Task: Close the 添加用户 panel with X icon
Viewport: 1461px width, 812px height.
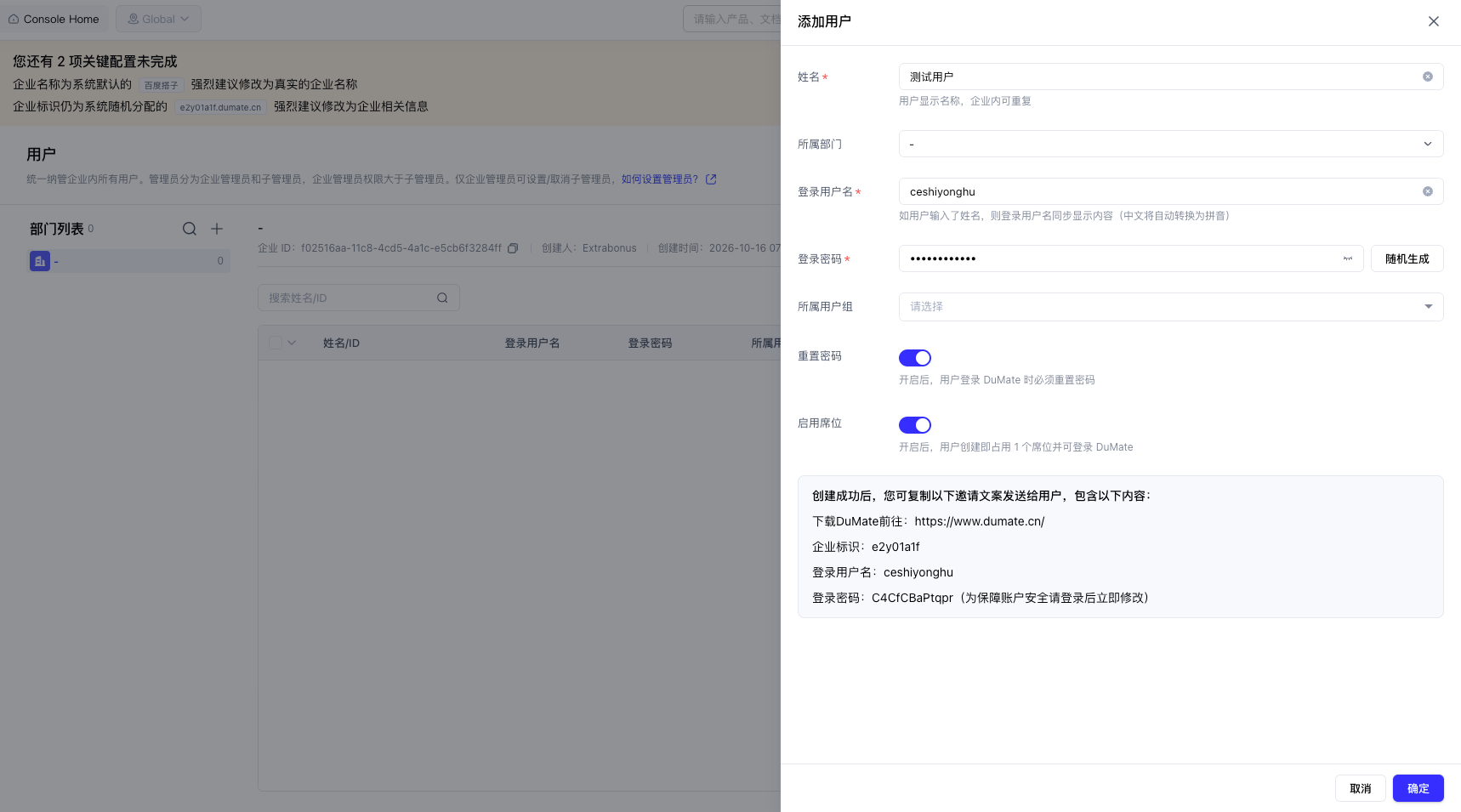Action: click(x=1433, y=21)
